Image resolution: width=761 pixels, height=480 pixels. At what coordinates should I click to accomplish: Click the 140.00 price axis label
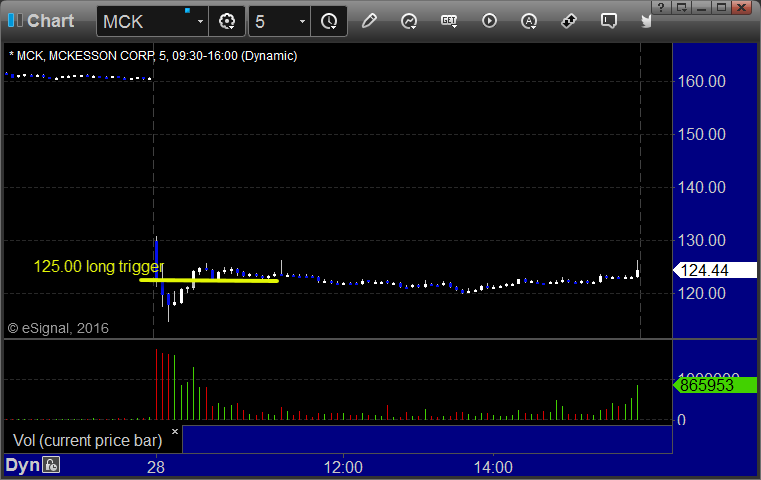(701, 187)
